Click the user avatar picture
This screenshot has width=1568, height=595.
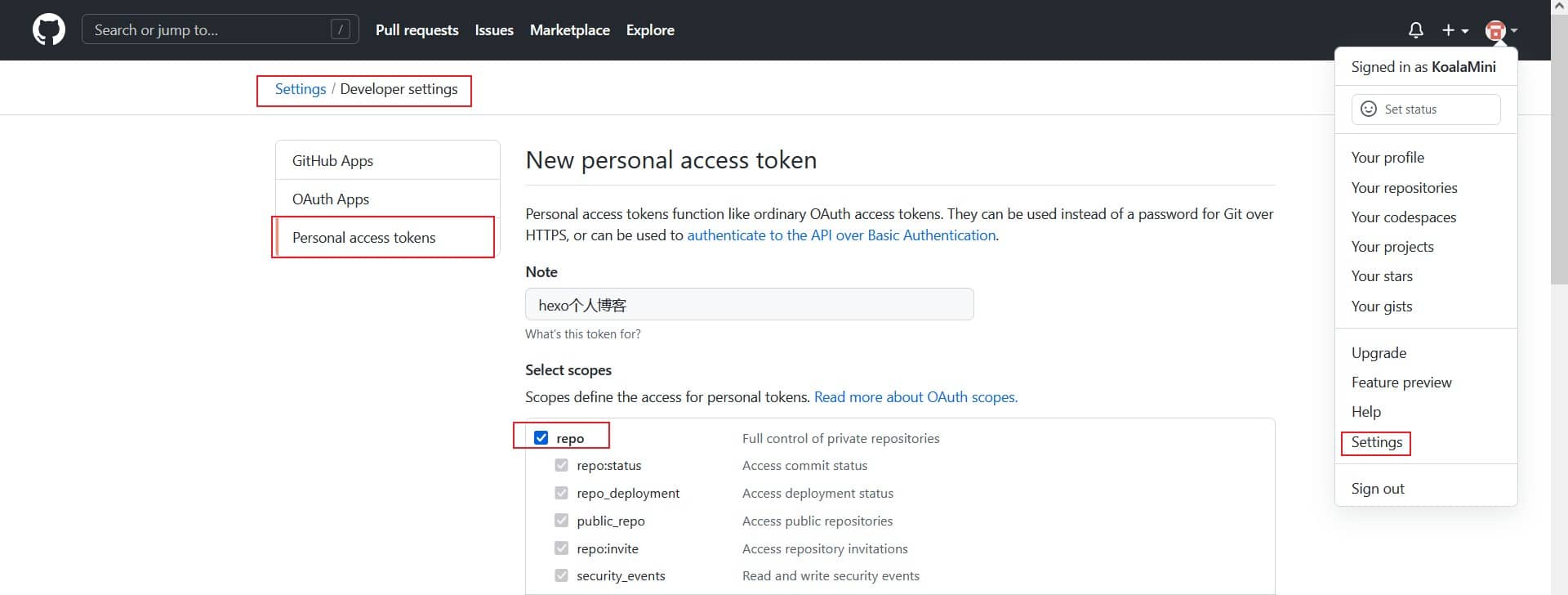(x=1495, y=30)
